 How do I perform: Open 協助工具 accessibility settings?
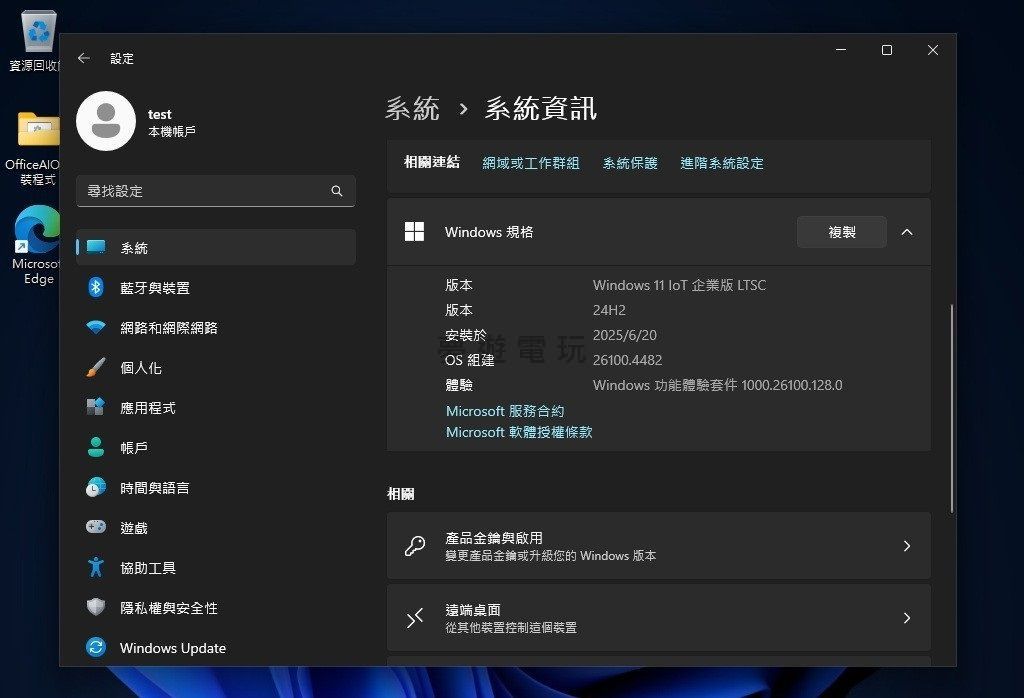pyautogui.click(x=147, y=568)
